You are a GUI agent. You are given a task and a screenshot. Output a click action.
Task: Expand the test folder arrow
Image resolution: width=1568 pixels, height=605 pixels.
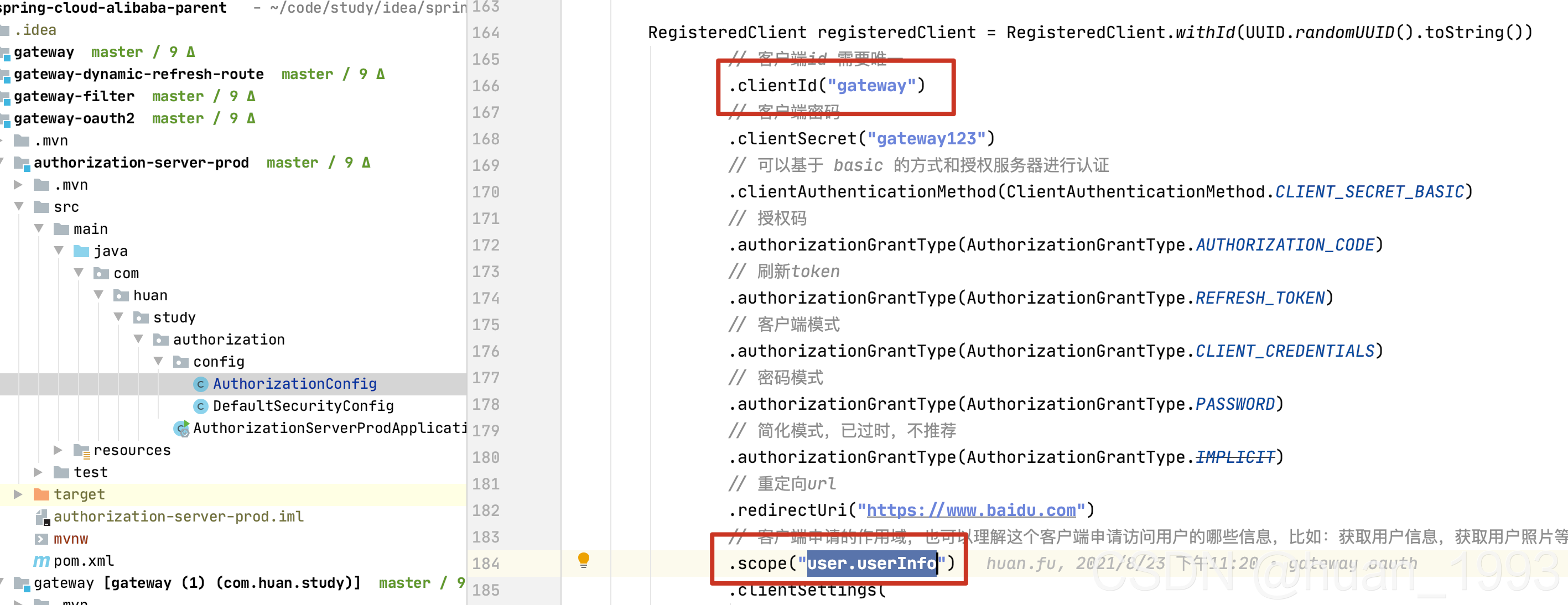coord(38,472)
